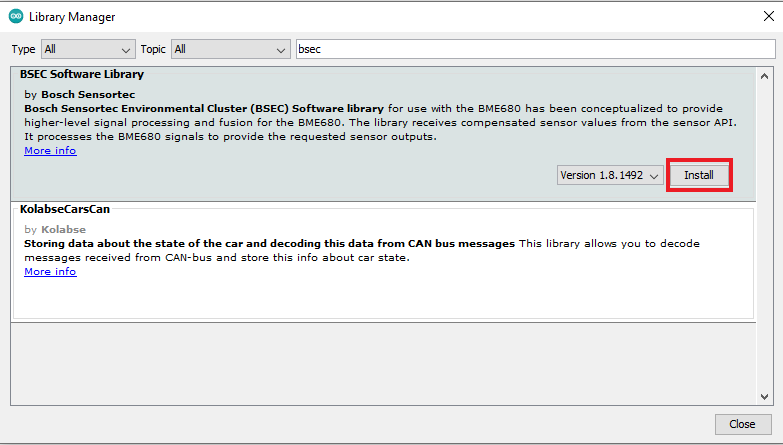Click the Arduino logo icon in title bar
The height and width of the screenshot is (445, 783).
click(x=16, y=16)
